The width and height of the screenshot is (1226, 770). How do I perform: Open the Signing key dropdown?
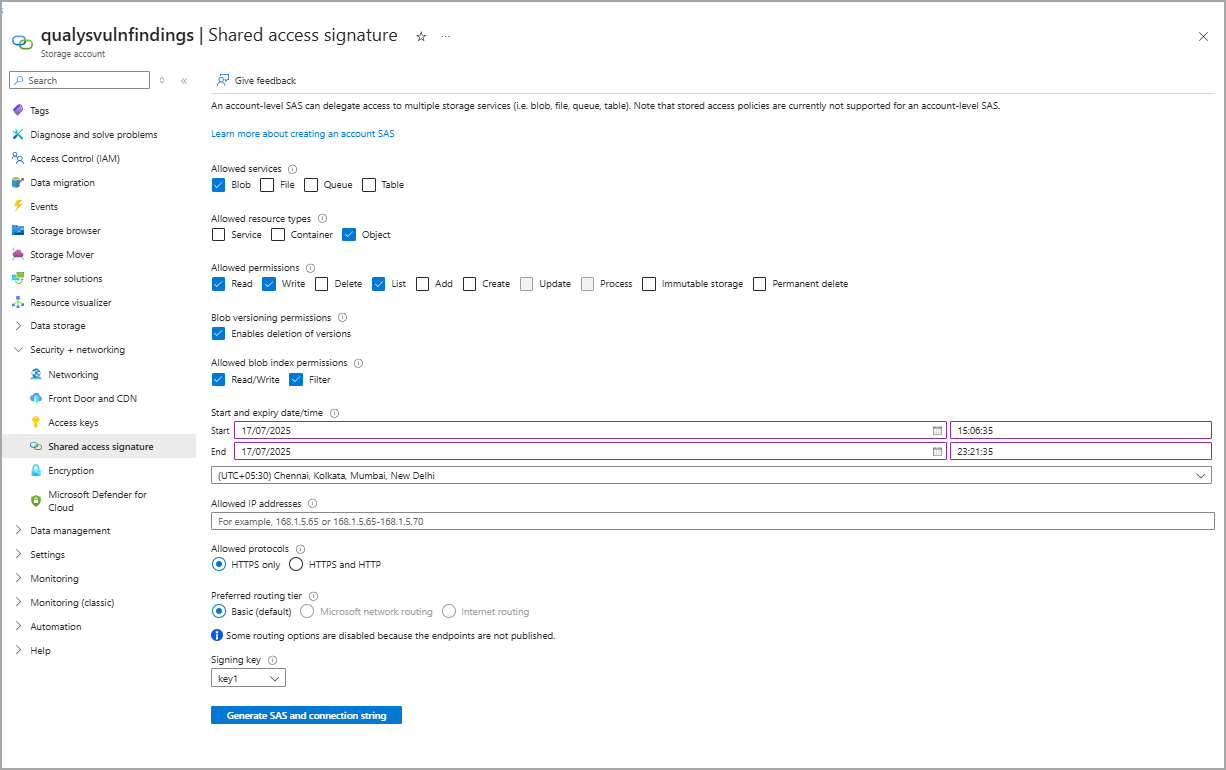[x=248, y=678]
